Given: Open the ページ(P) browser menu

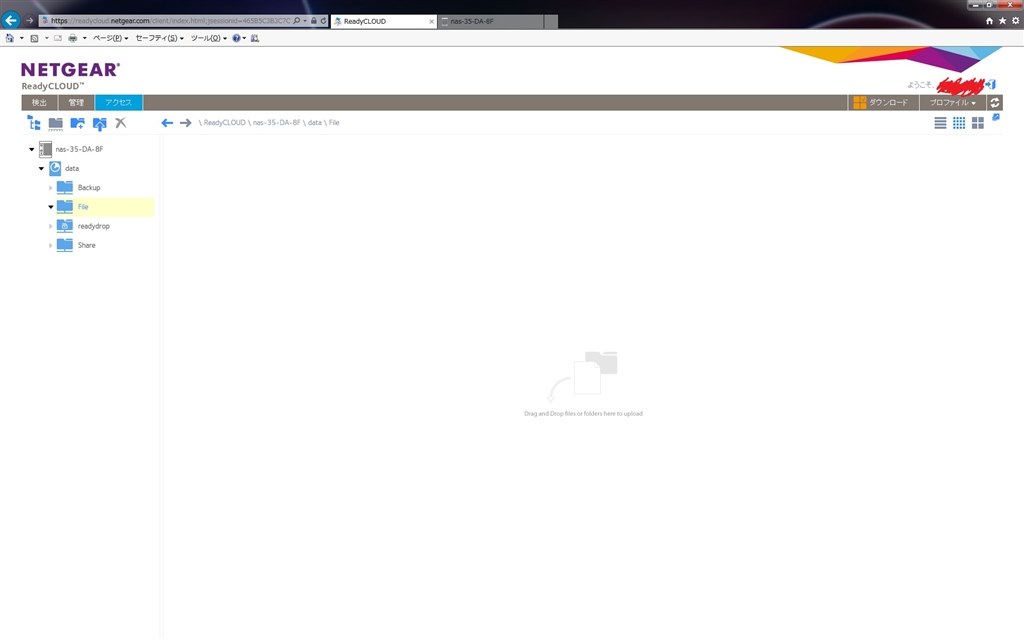Looking at the screenshot, I should (x=110, y=39).
